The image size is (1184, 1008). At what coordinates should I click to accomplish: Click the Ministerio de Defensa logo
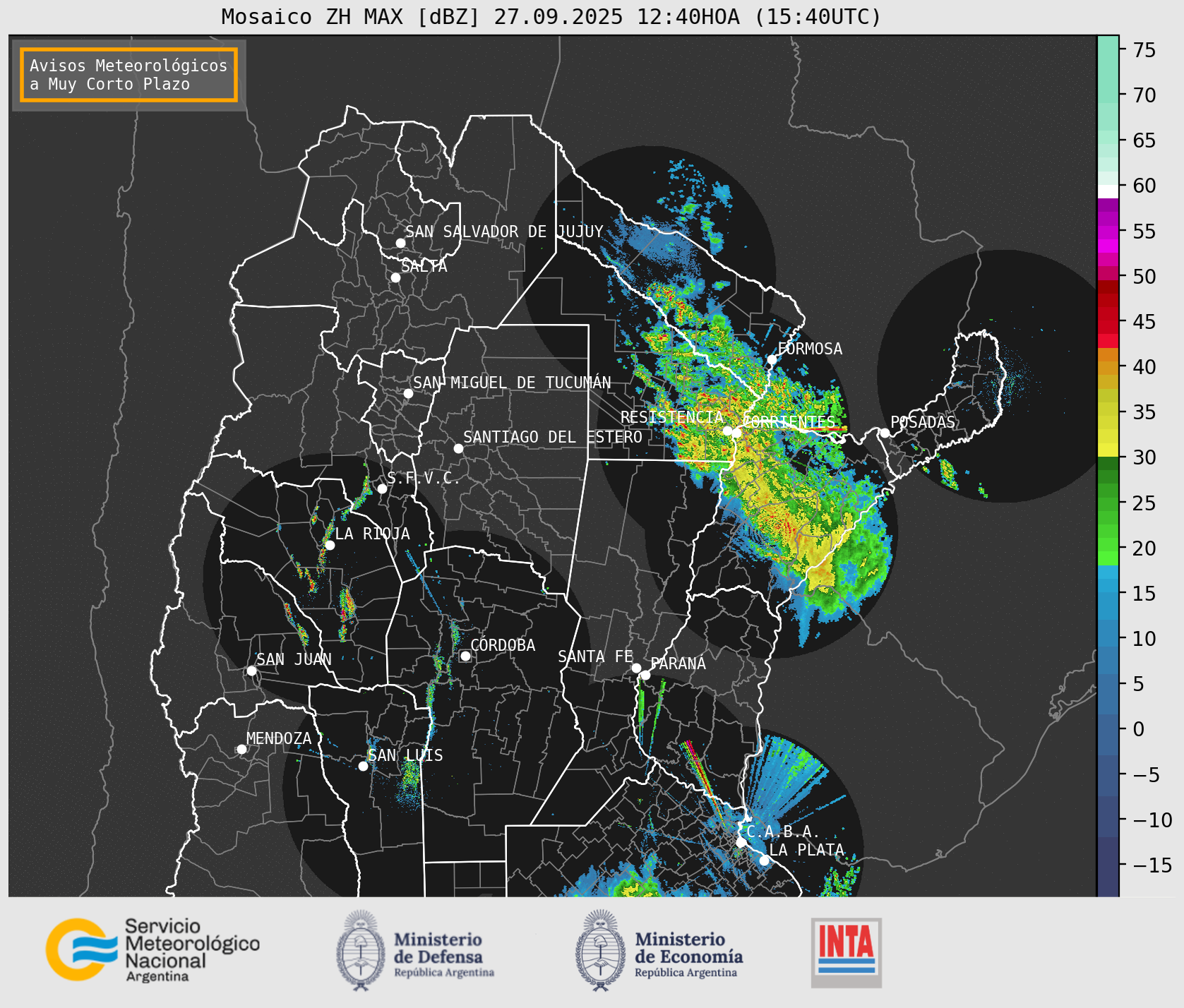coord(415,950)
